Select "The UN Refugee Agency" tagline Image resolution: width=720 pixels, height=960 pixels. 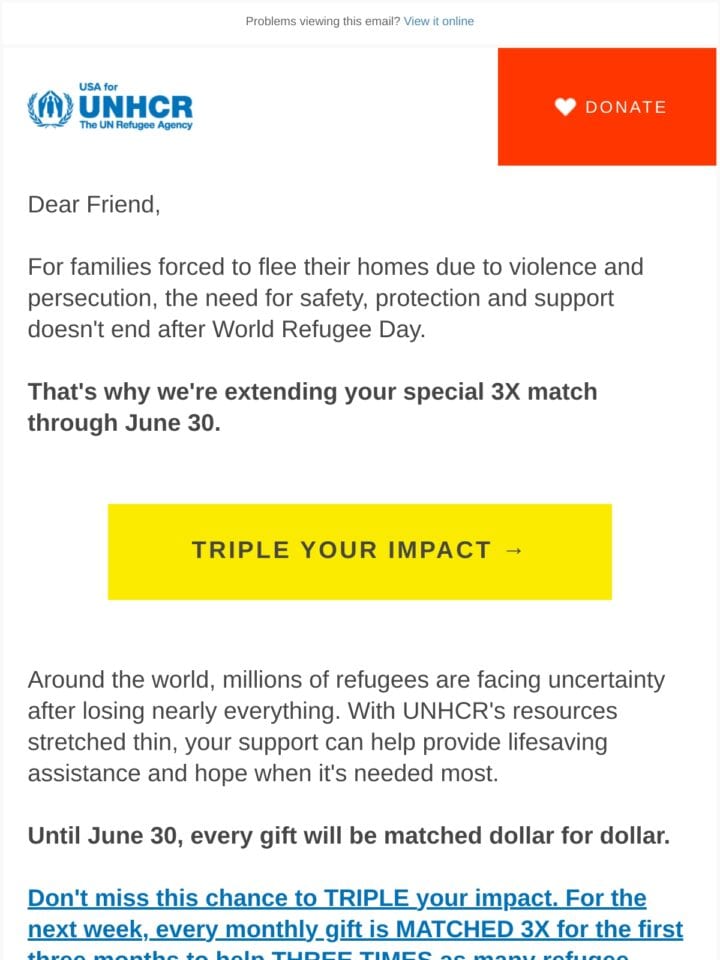pyautogui.click(x=136, y=125)
